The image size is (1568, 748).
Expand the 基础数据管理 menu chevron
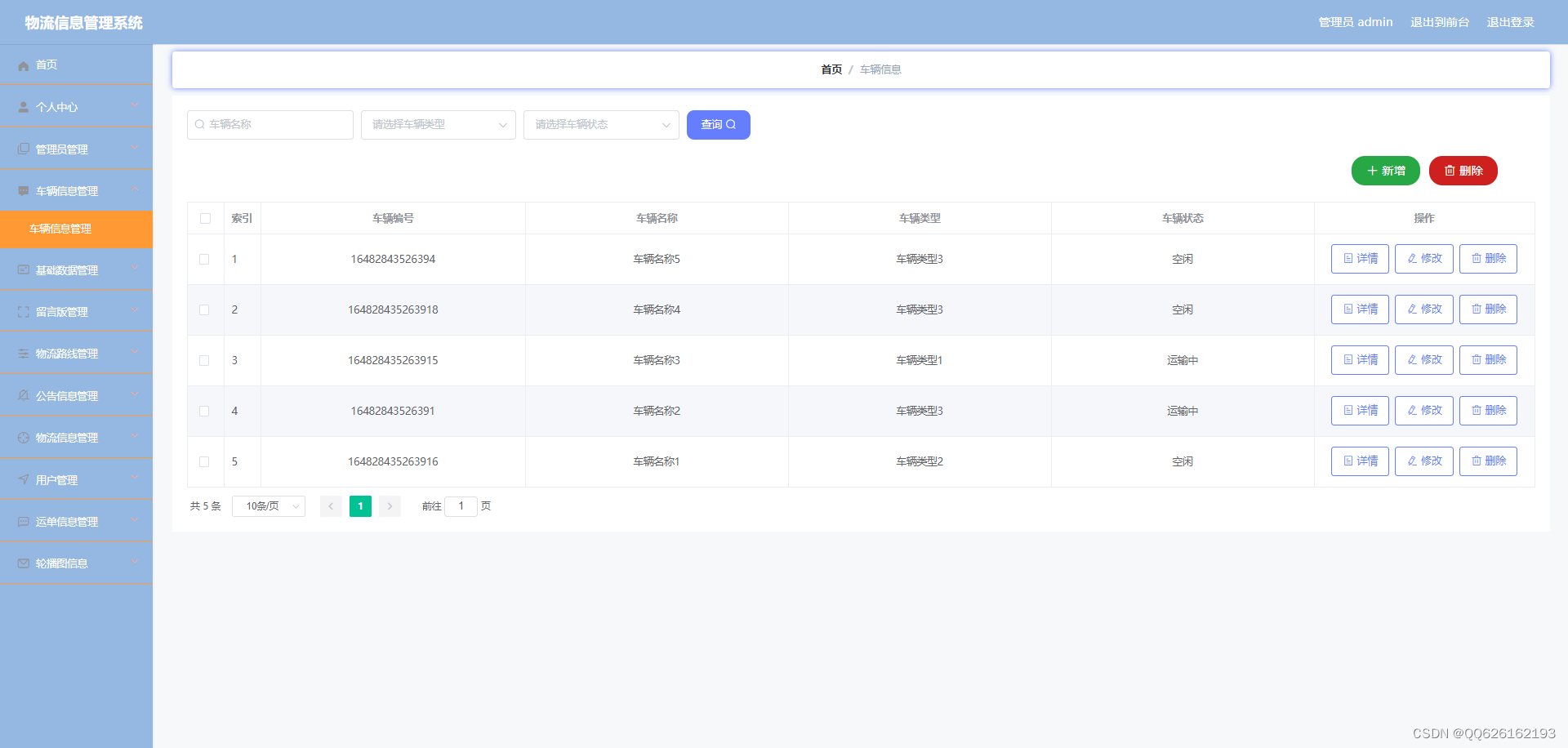135,269
